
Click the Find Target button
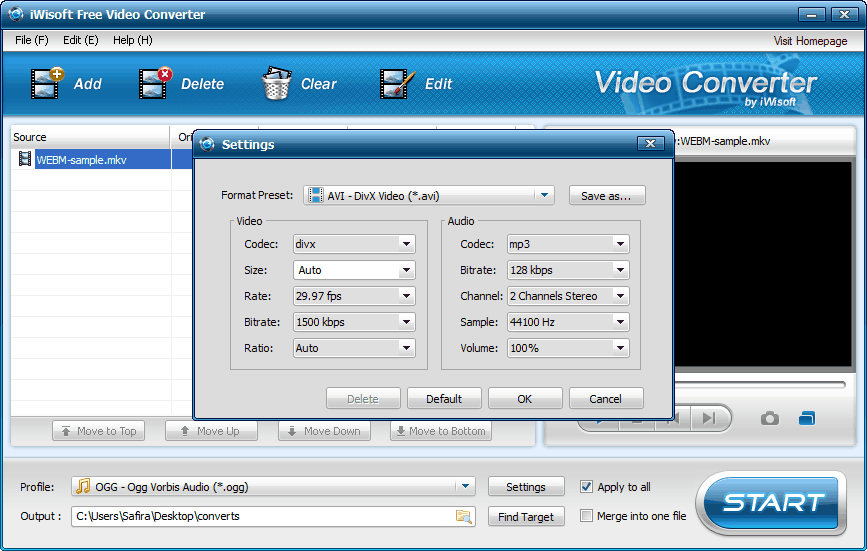coord(526,516)
